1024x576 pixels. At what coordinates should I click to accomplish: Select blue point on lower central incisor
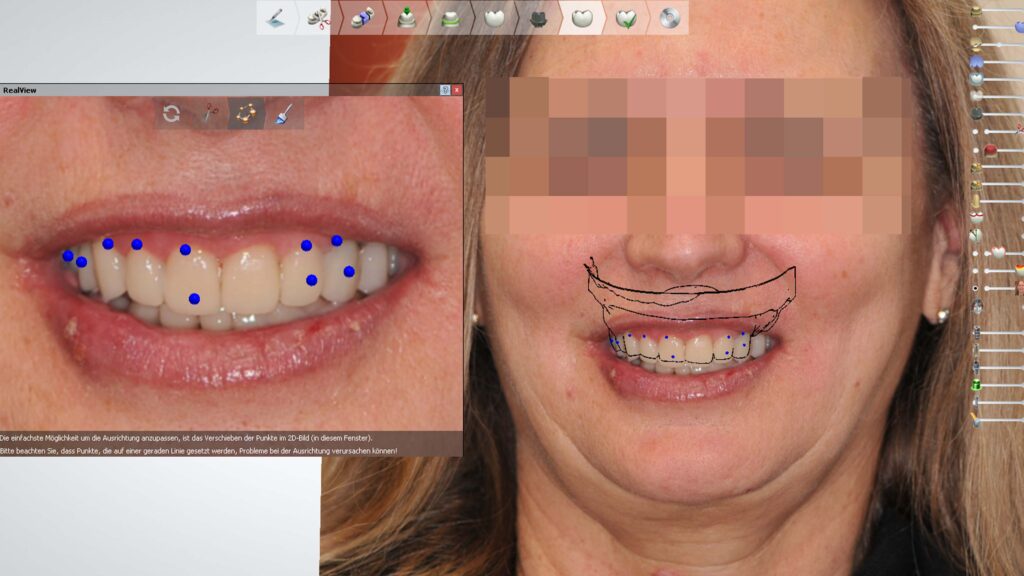(194, 298)
